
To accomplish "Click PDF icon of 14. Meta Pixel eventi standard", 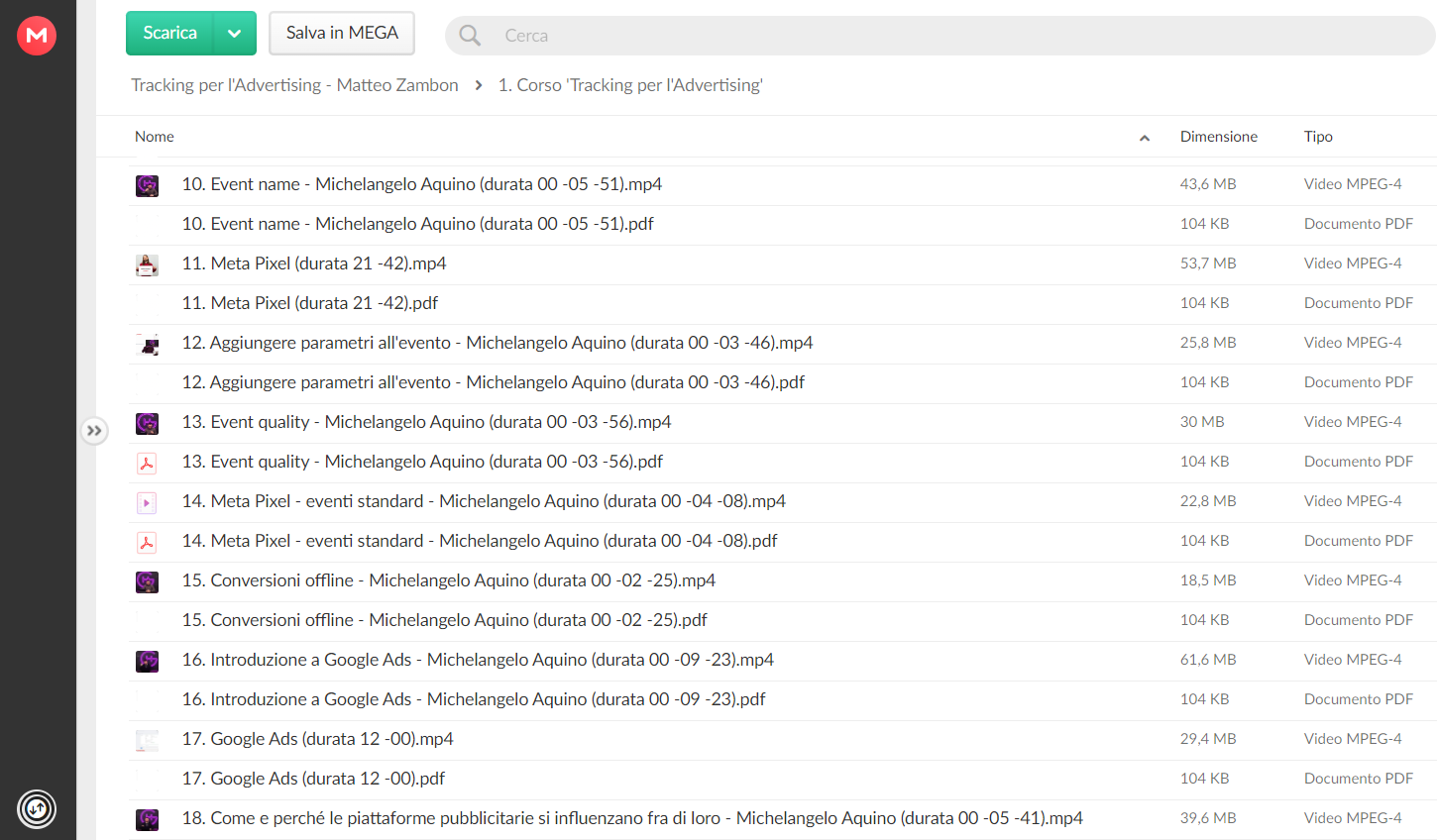I will 147,542.
